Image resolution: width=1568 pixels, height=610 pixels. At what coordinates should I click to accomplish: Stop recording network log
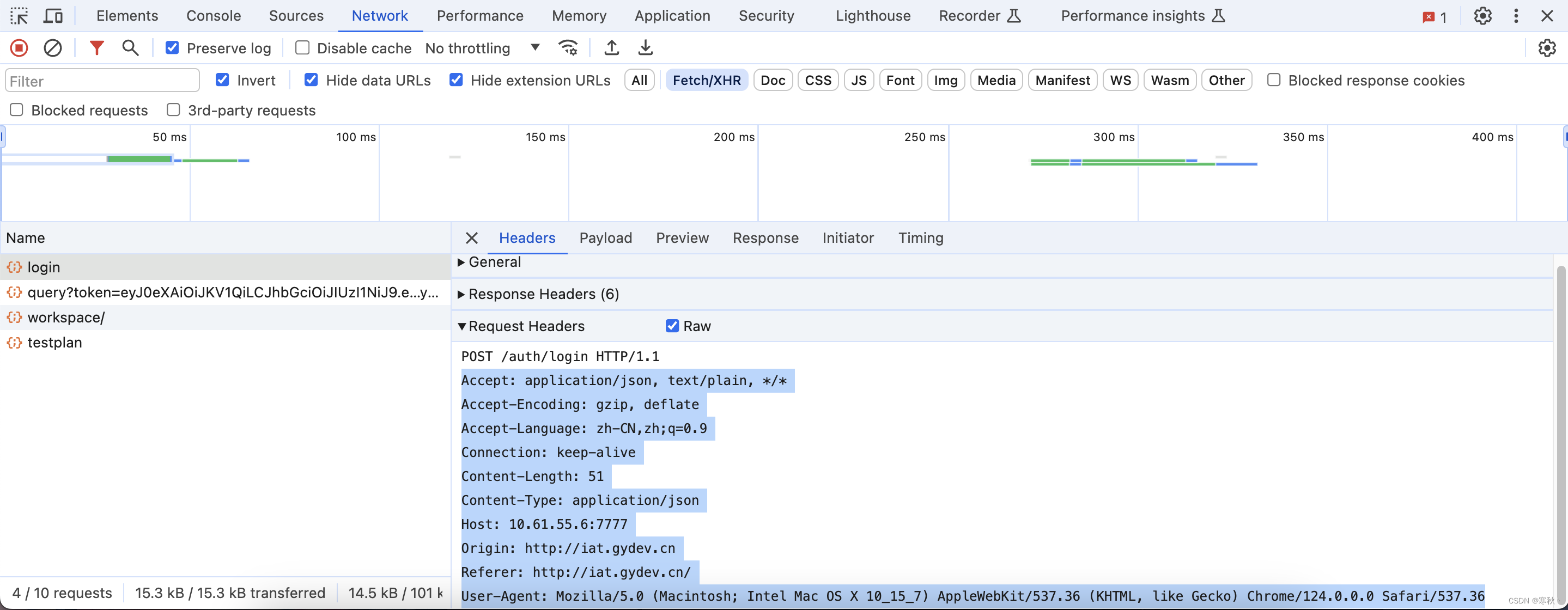[19, 47]
